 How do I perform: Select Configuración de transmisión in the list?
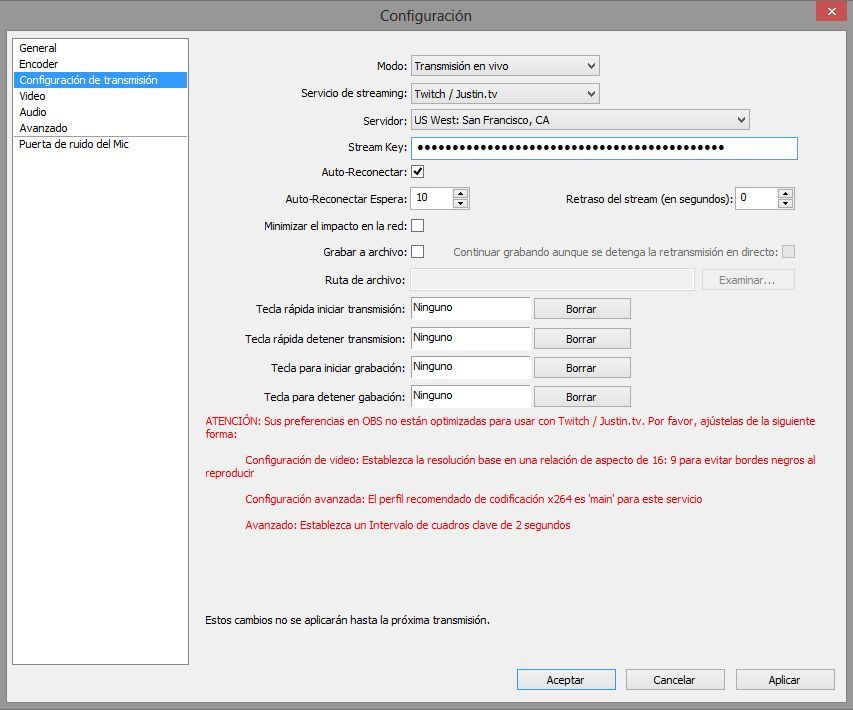tap(100, 80)
